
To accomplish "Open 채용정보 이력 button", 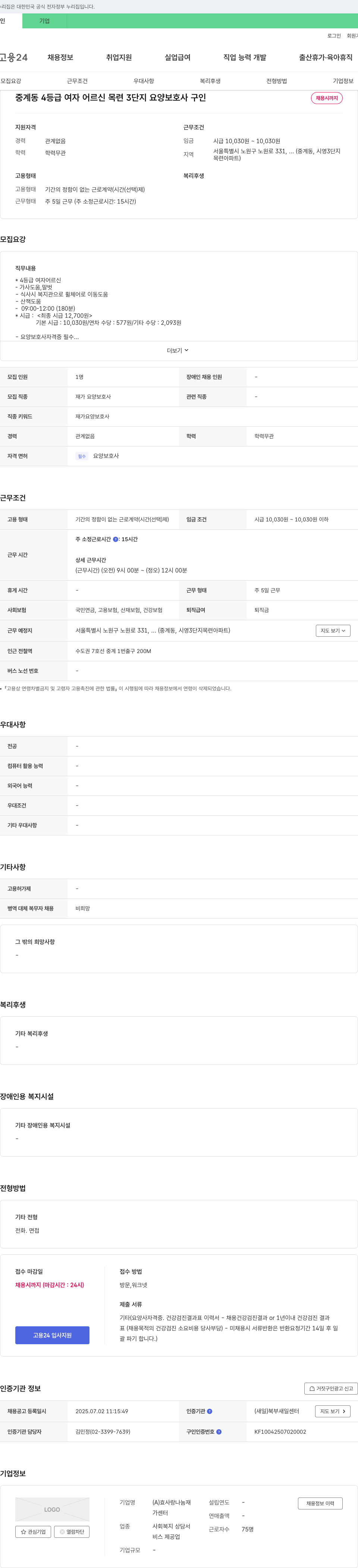I will coord(320,1503).
